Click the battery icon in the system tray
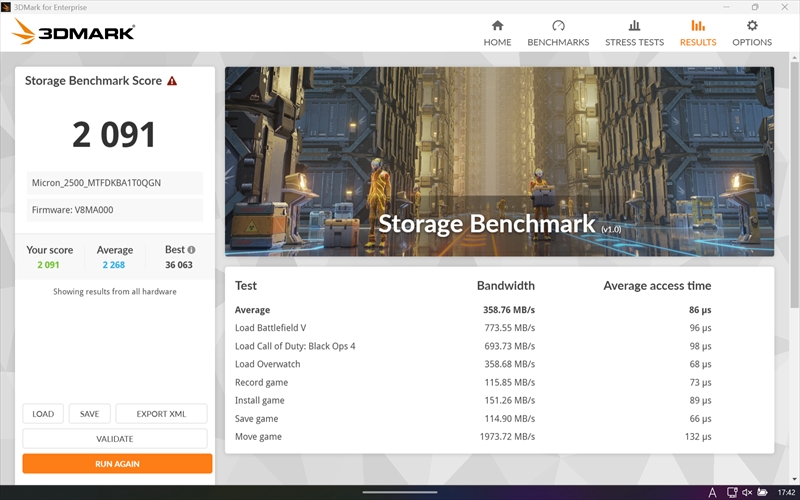This screenshot has height=500, width=800. pyautogui.click(x=762, y=492)
